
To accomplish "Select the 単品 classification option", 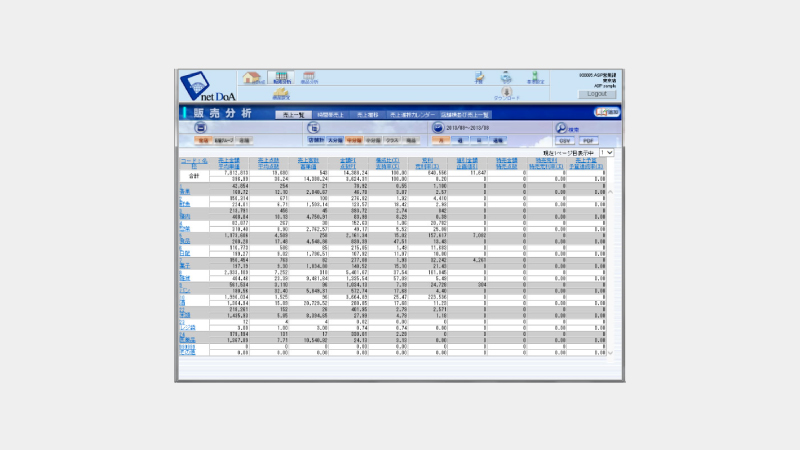I will tap(410, 140).
